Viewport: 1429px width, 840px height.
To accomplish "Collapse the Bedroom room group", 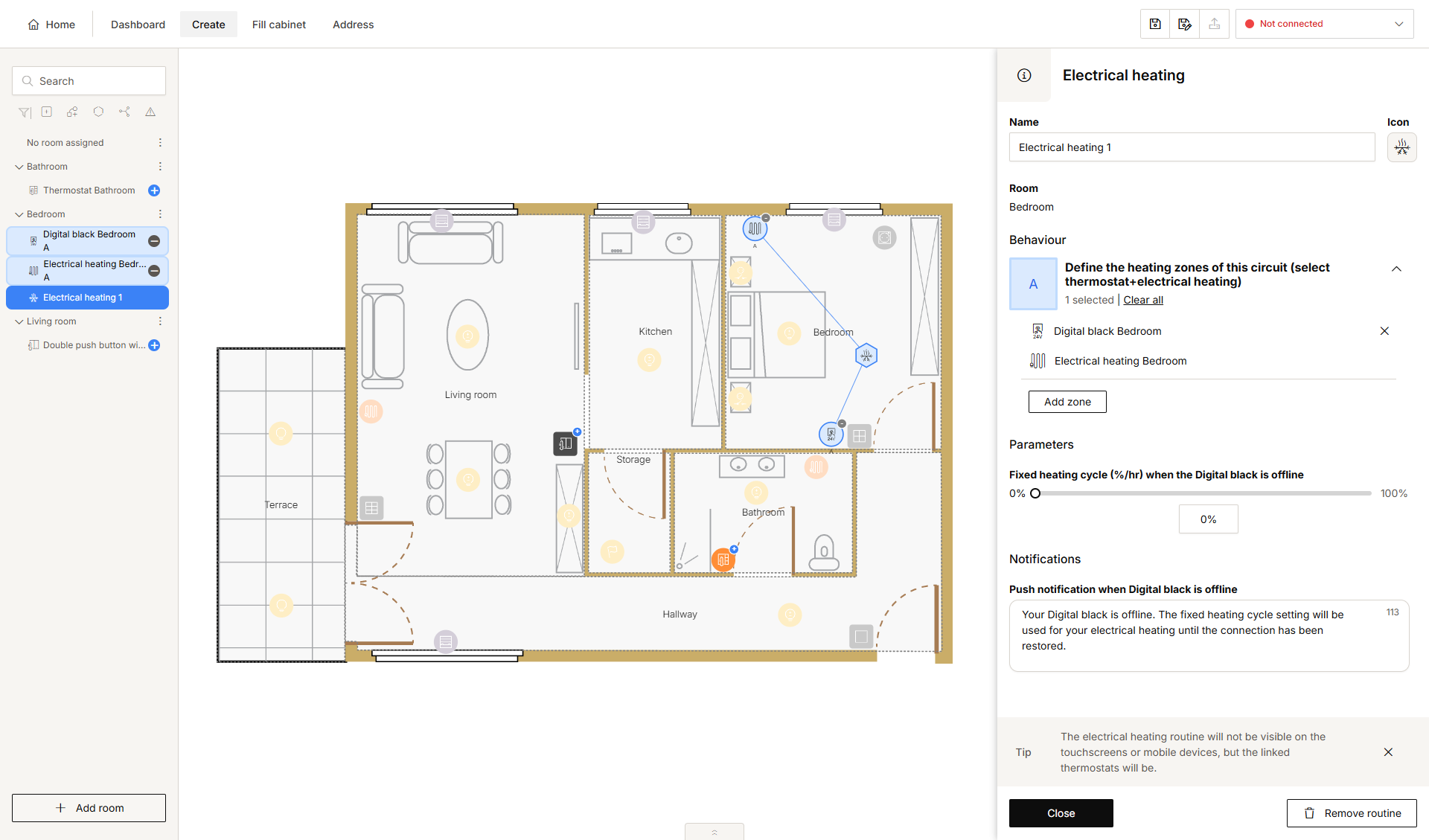I will pos(19,214).
